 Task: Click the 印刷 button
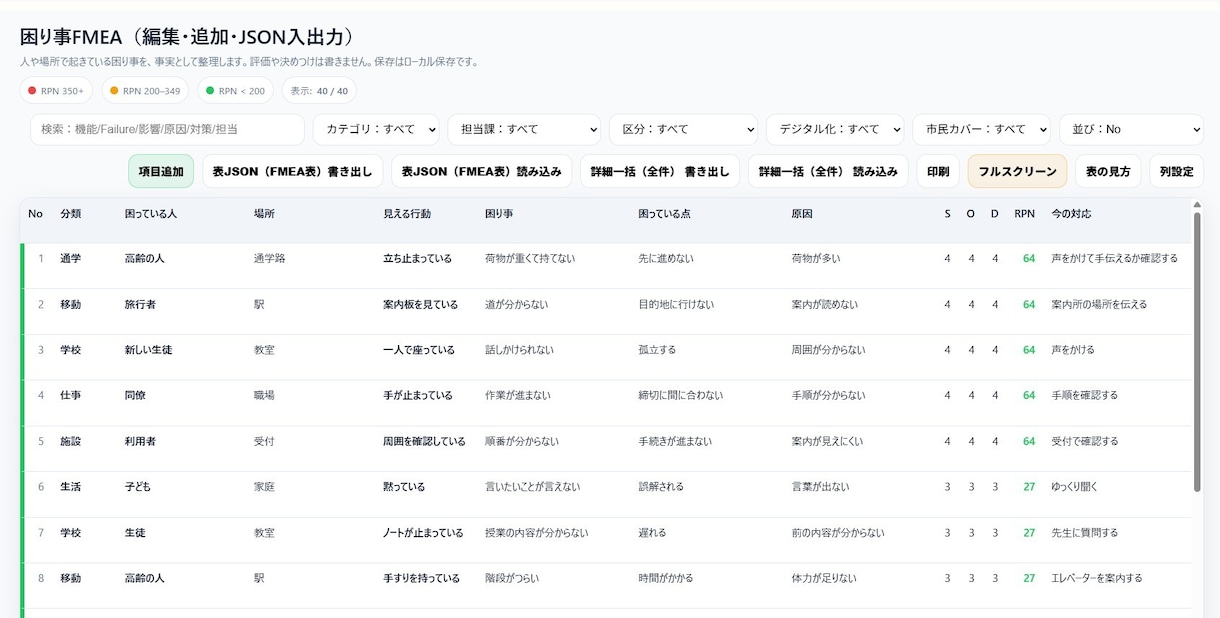(x=938, y=171)
